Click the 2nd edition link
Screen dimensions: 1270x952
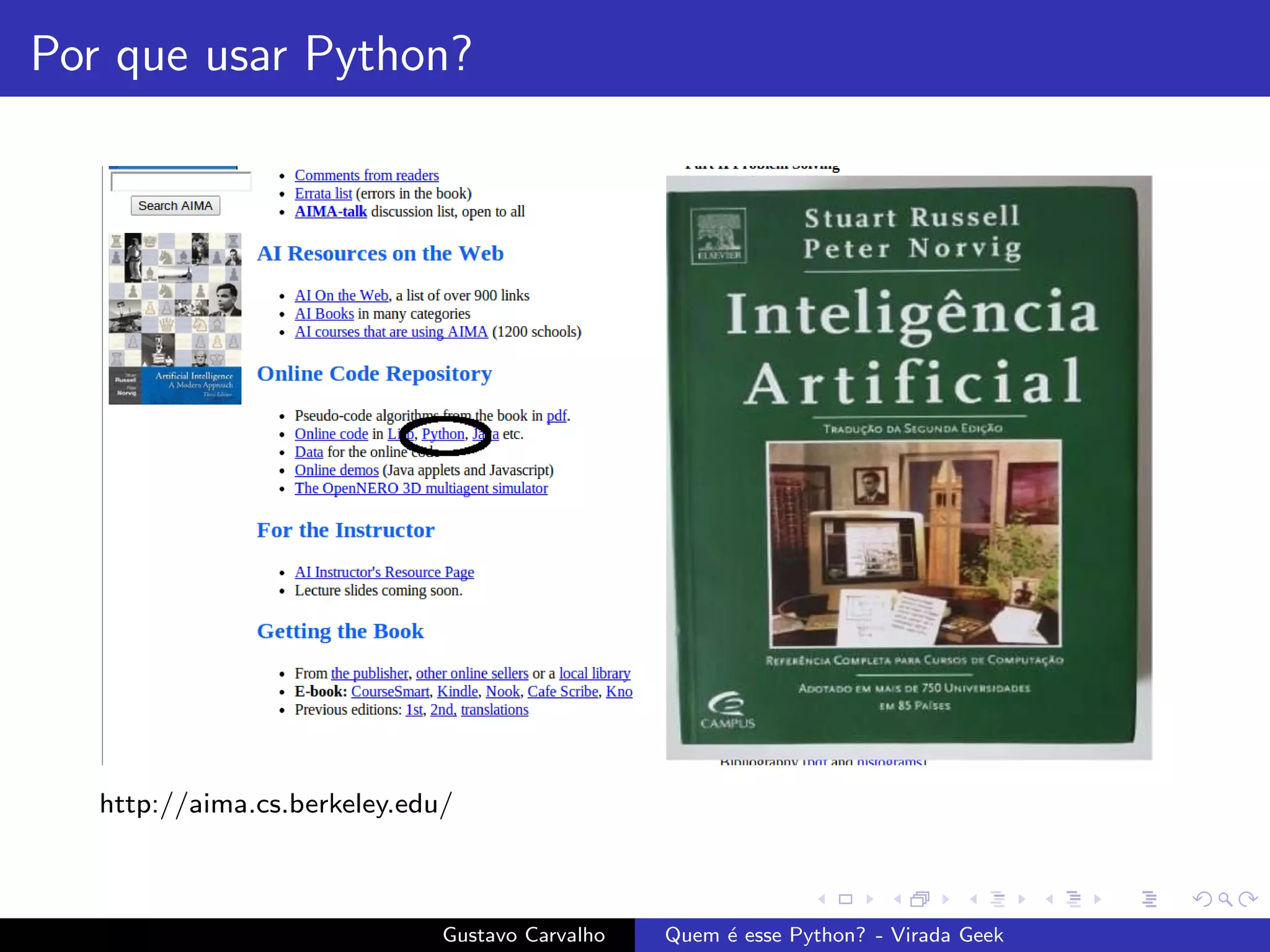tap(443, 710)
